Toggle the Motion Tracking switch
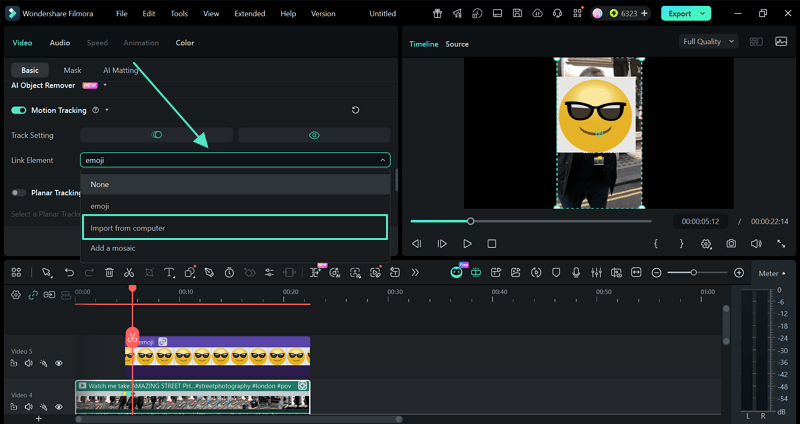 (19, 110)
